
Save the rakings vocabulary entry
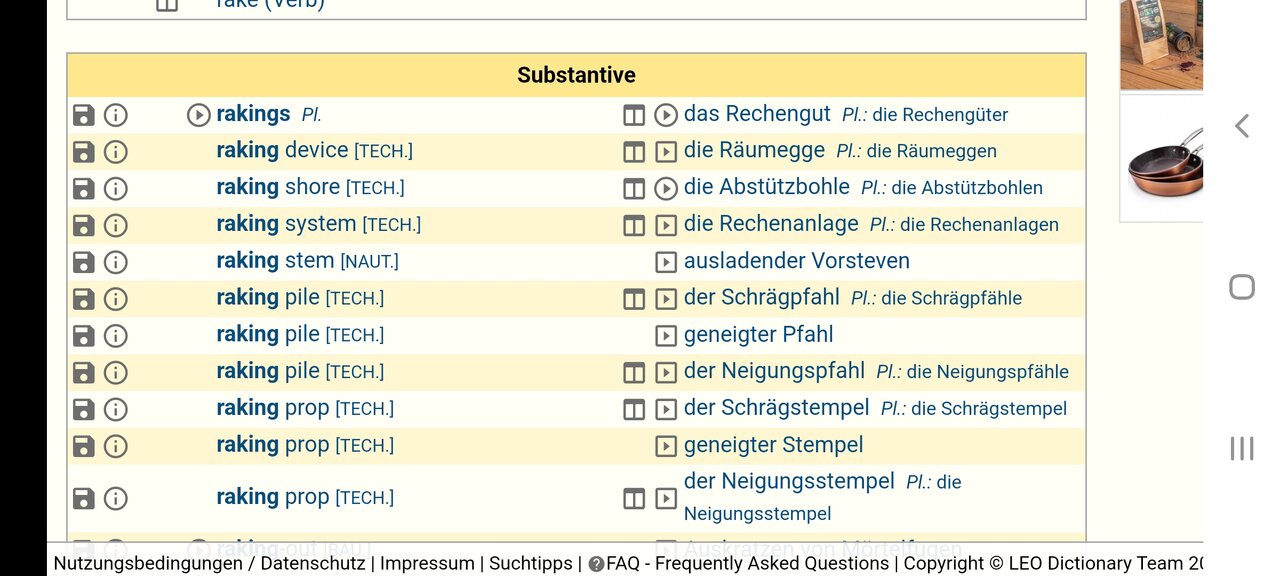tap(84, 115)
